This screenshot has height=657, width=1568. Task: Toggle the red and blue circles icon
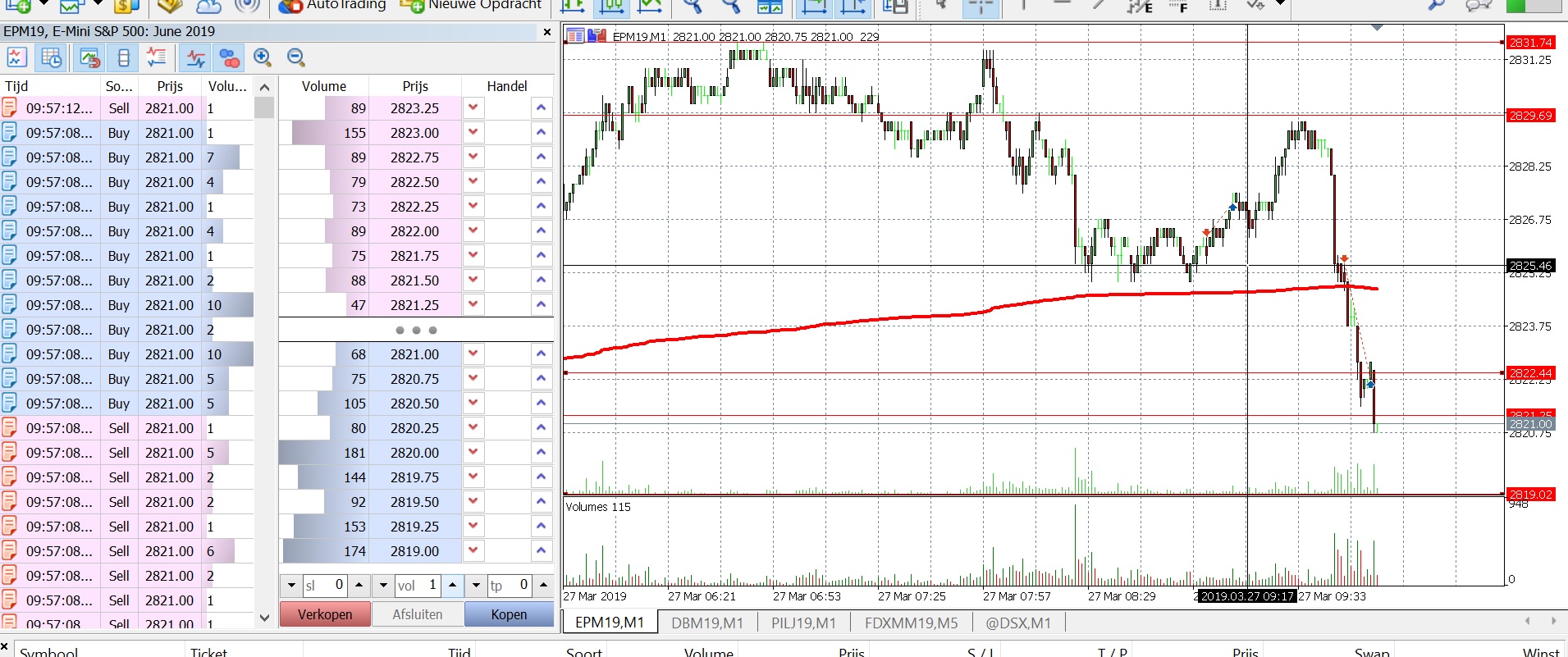[x=230, y=57]
